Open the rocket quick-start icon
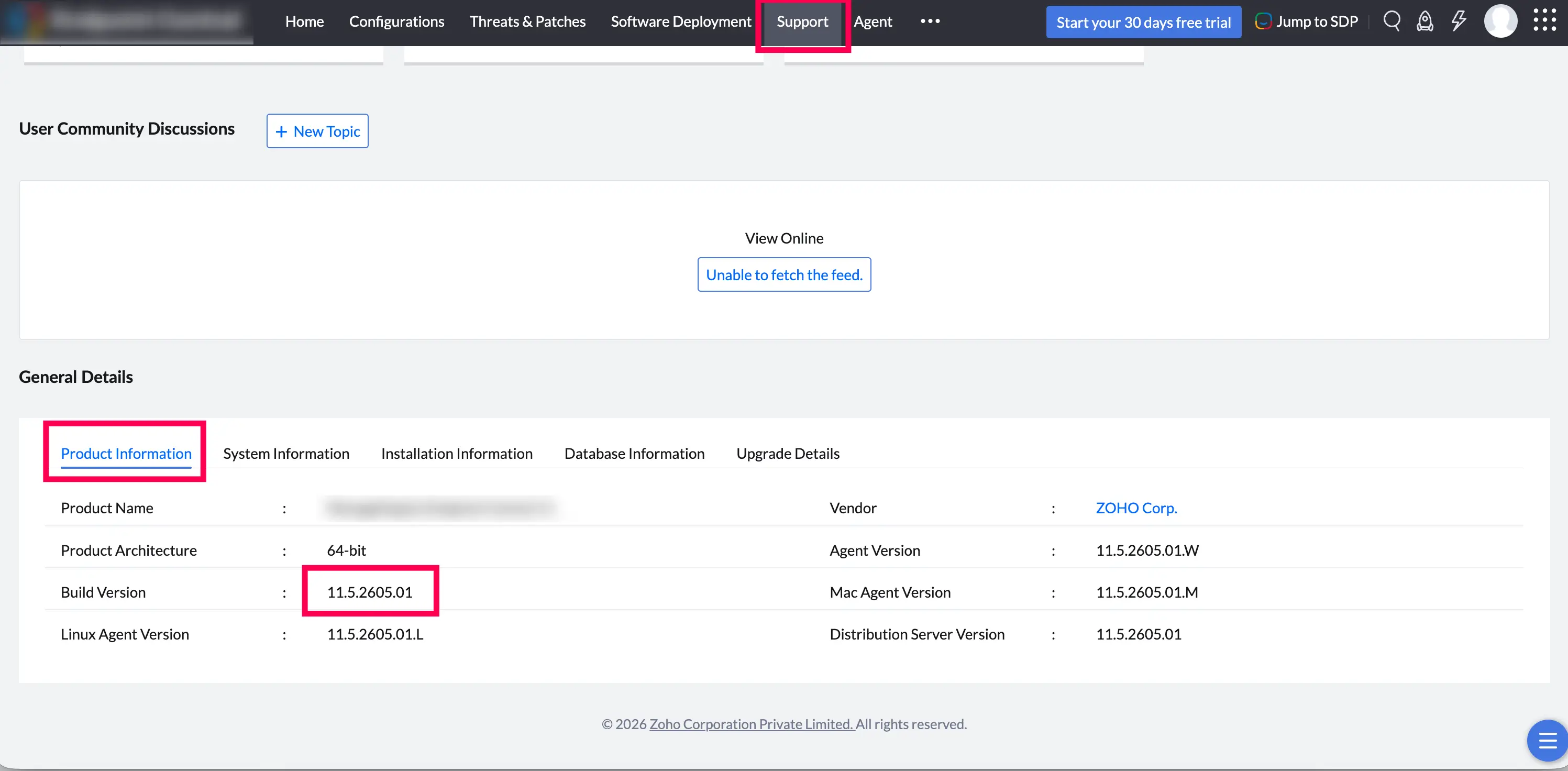Image resolution: width=1568 pixels, height=771 pixels. [x=1425, y=21]
